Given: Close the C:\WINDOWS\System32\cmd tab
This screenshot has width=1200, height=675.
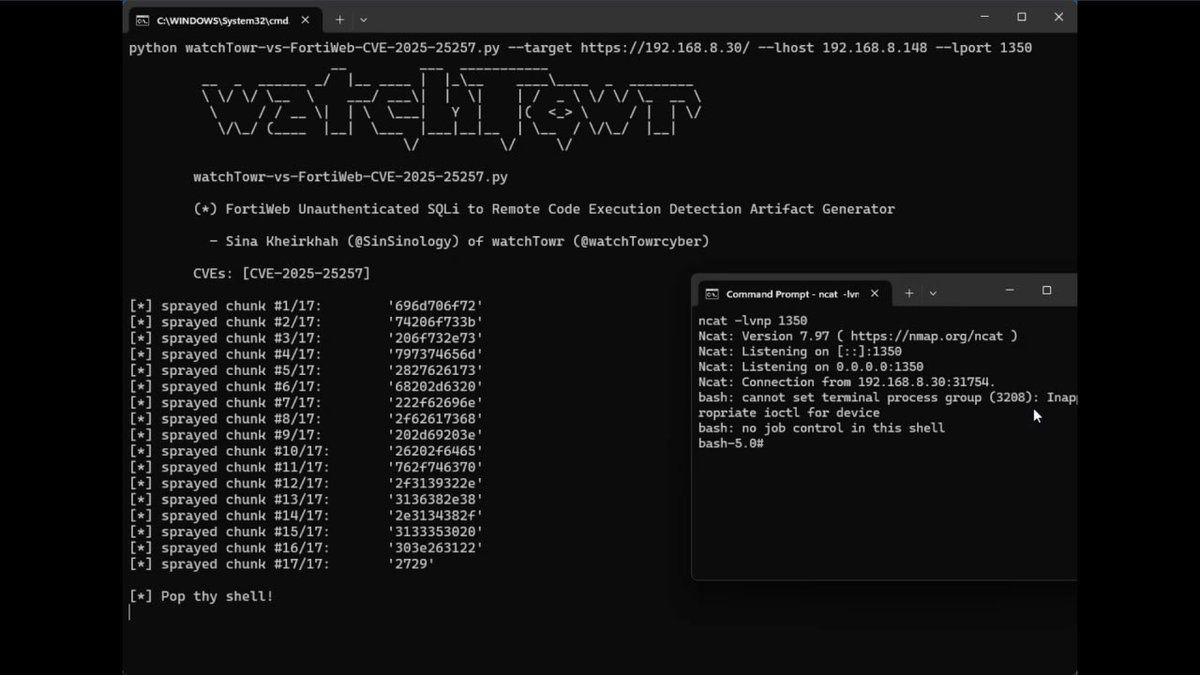Looking at the screenshot, I should tap(305, 19).
